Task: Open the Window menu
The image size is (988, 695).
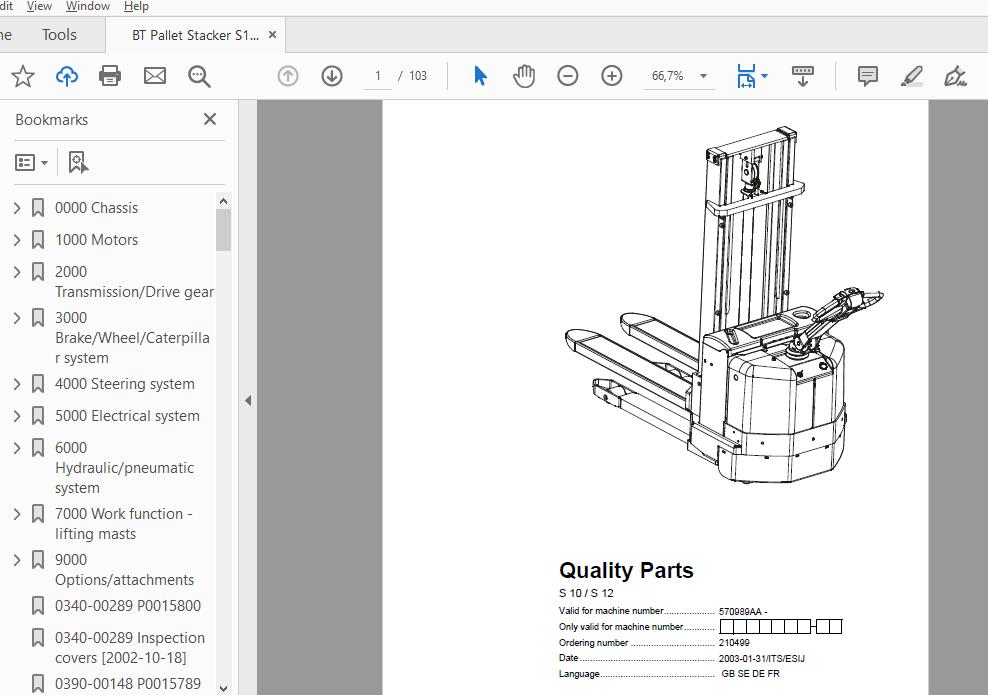Action: [88, 6]
